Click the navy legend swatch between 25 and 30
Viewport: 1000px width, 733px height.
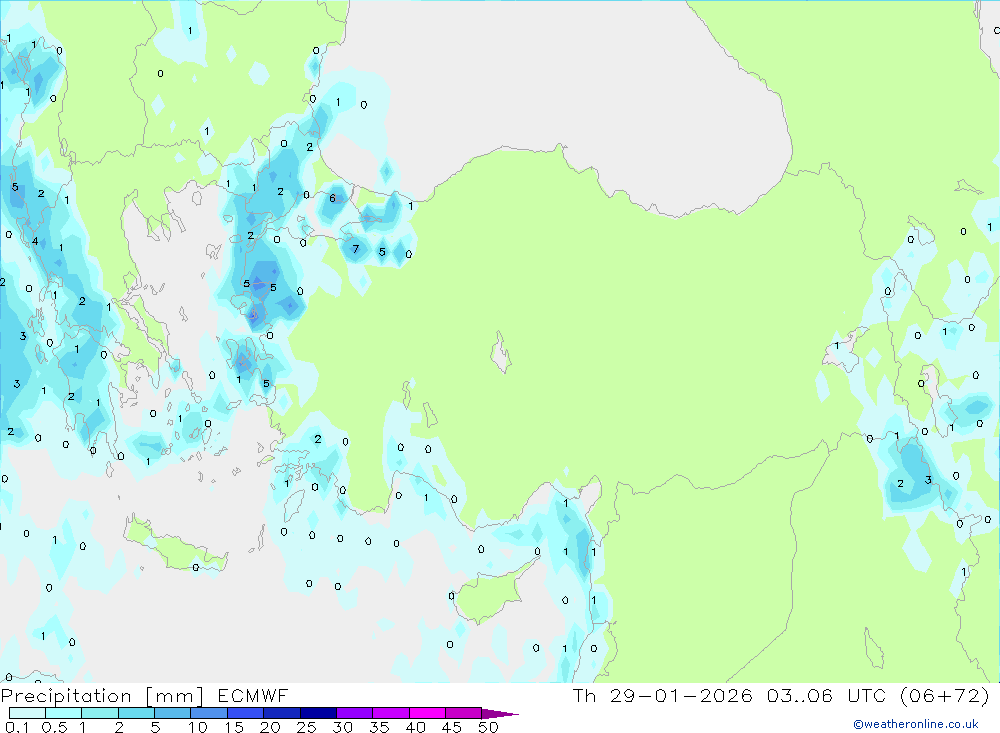[318, 713]
